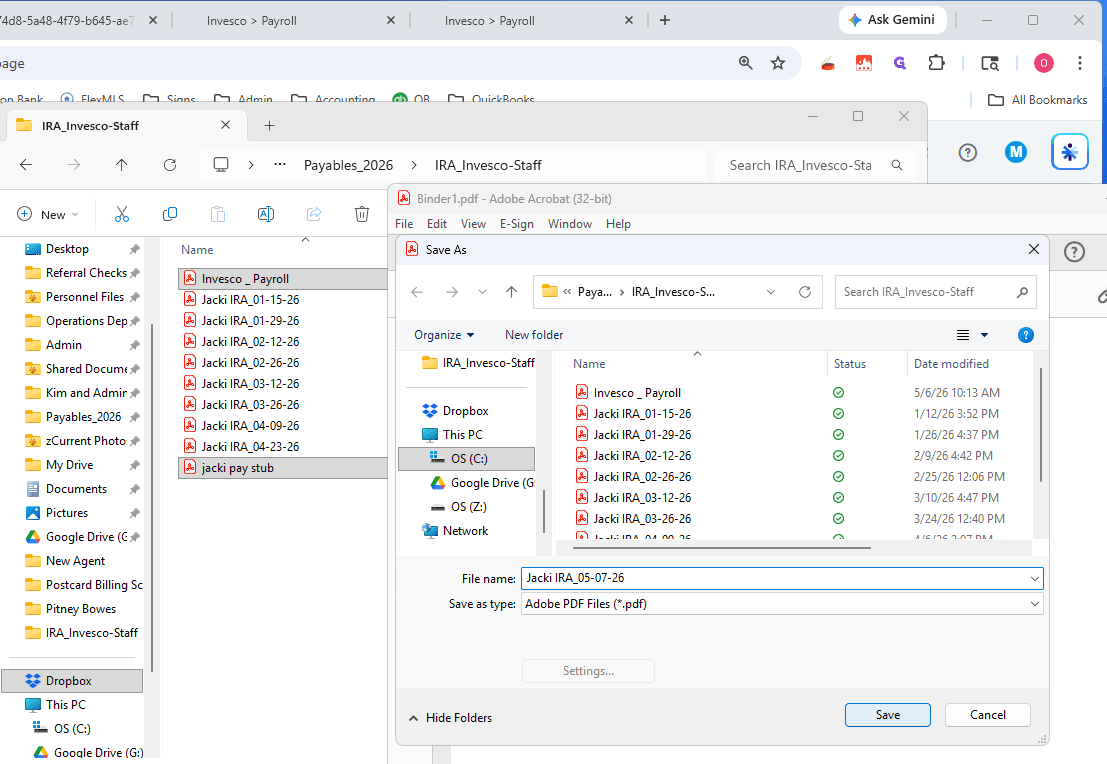The width and height of the screenshot is (1107, 764).
Task: Click New button in File Explorer toolbar
Action: (47, 214)
